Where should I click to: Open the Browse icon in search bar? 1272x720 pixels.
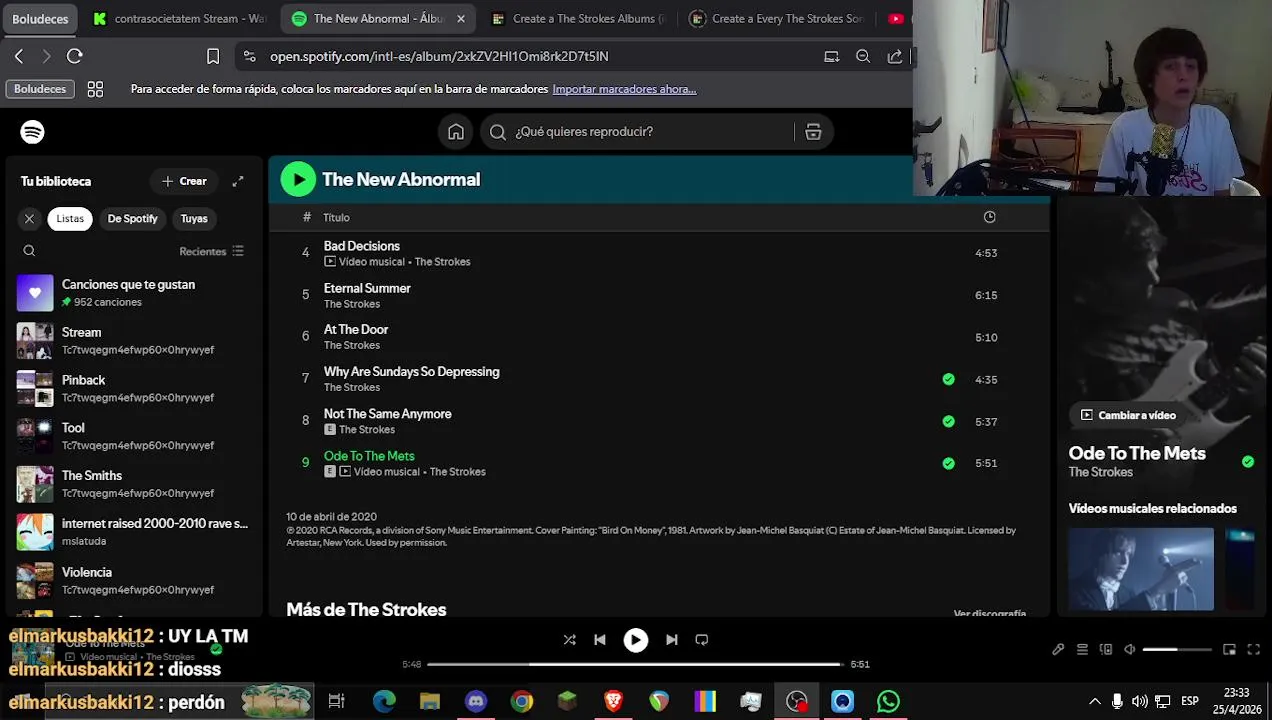pos(813,132)
